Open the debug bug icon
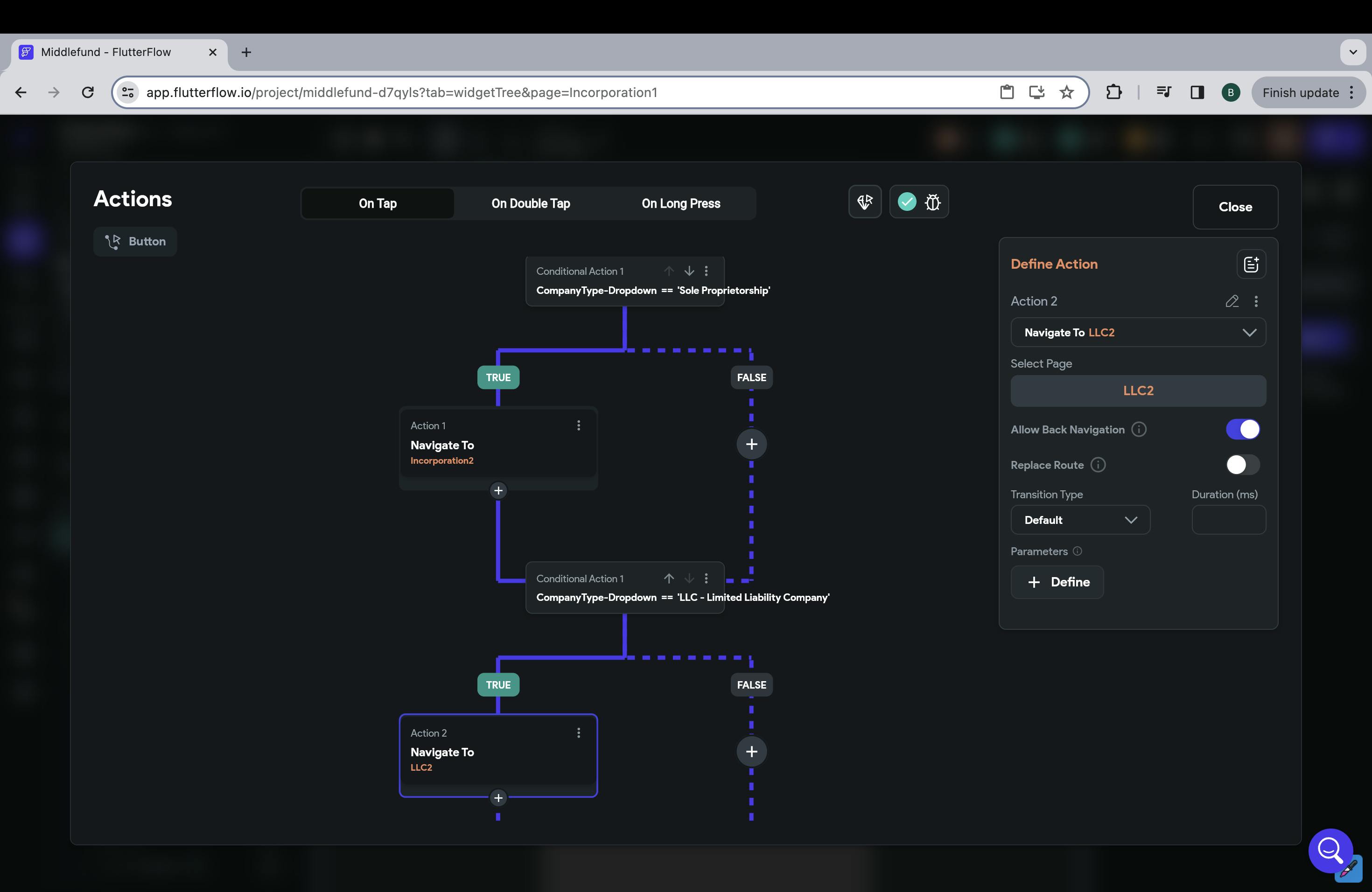This screenshot has width=1372, height=892. [933, 202]
